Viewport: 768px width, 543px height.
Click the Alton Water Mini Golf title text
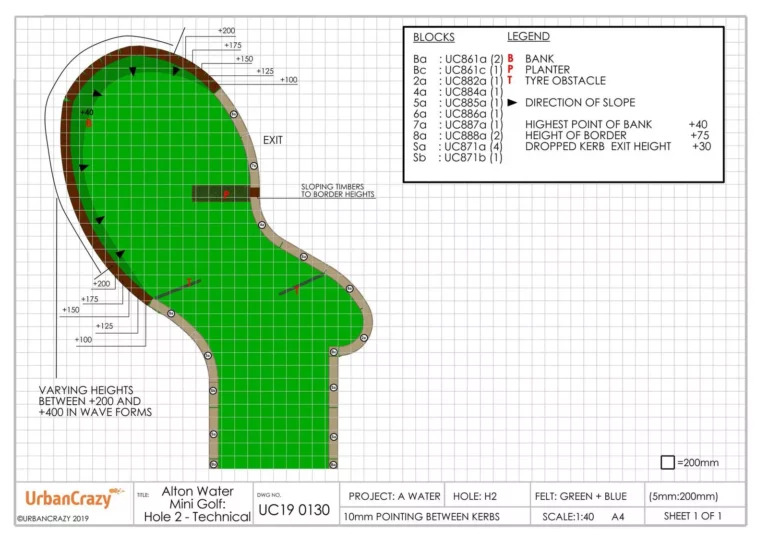pos(197,504)
